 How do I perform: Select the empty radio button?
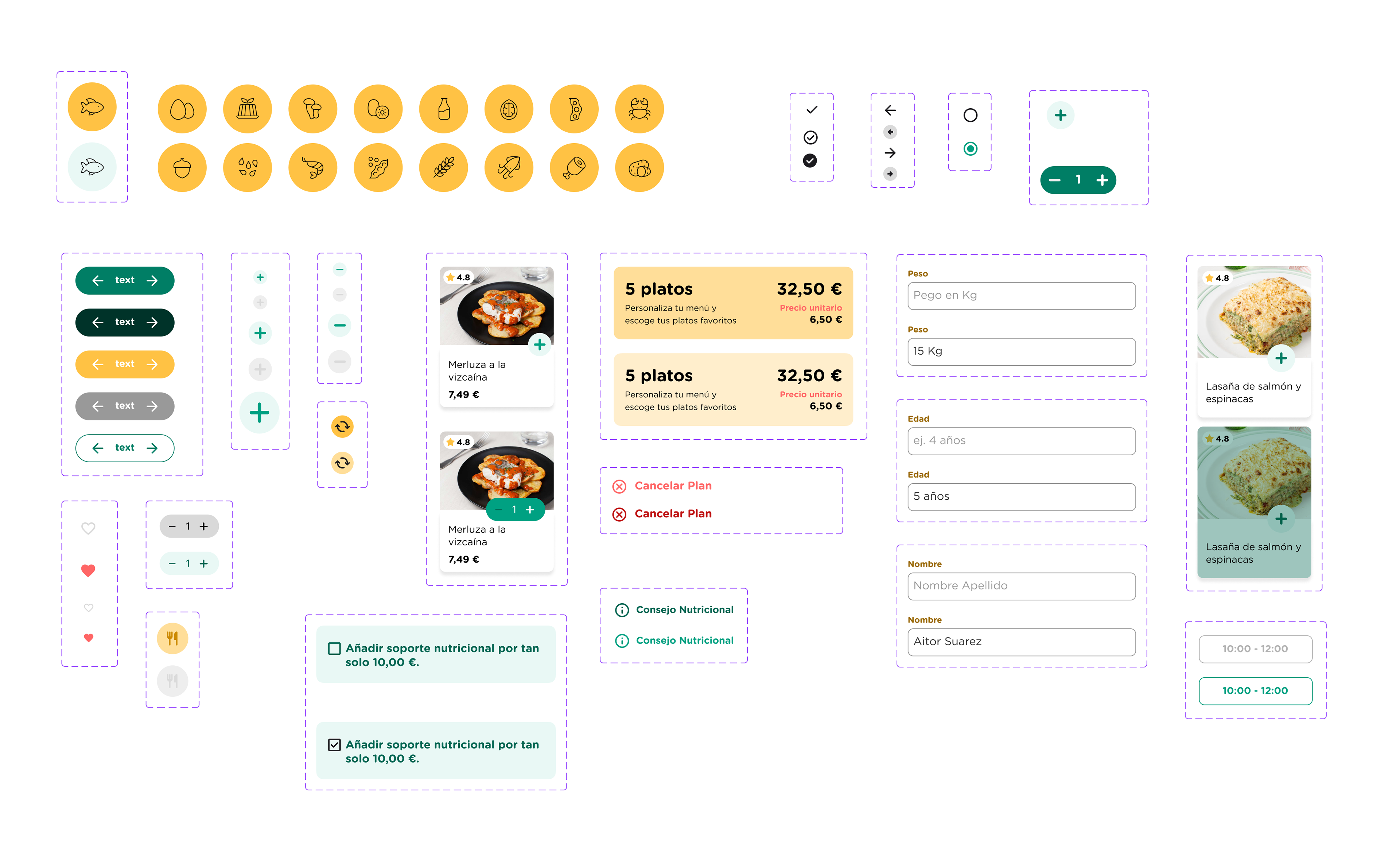[x=970, y=115]
